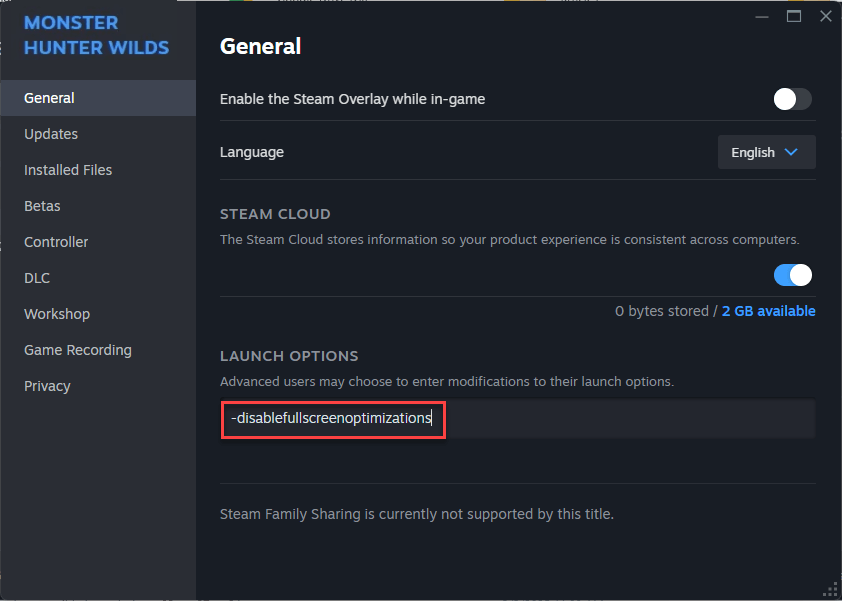Screen dimensions: 842x601
Task: Select the Workshop sidebar item
Action: [57, 314]
